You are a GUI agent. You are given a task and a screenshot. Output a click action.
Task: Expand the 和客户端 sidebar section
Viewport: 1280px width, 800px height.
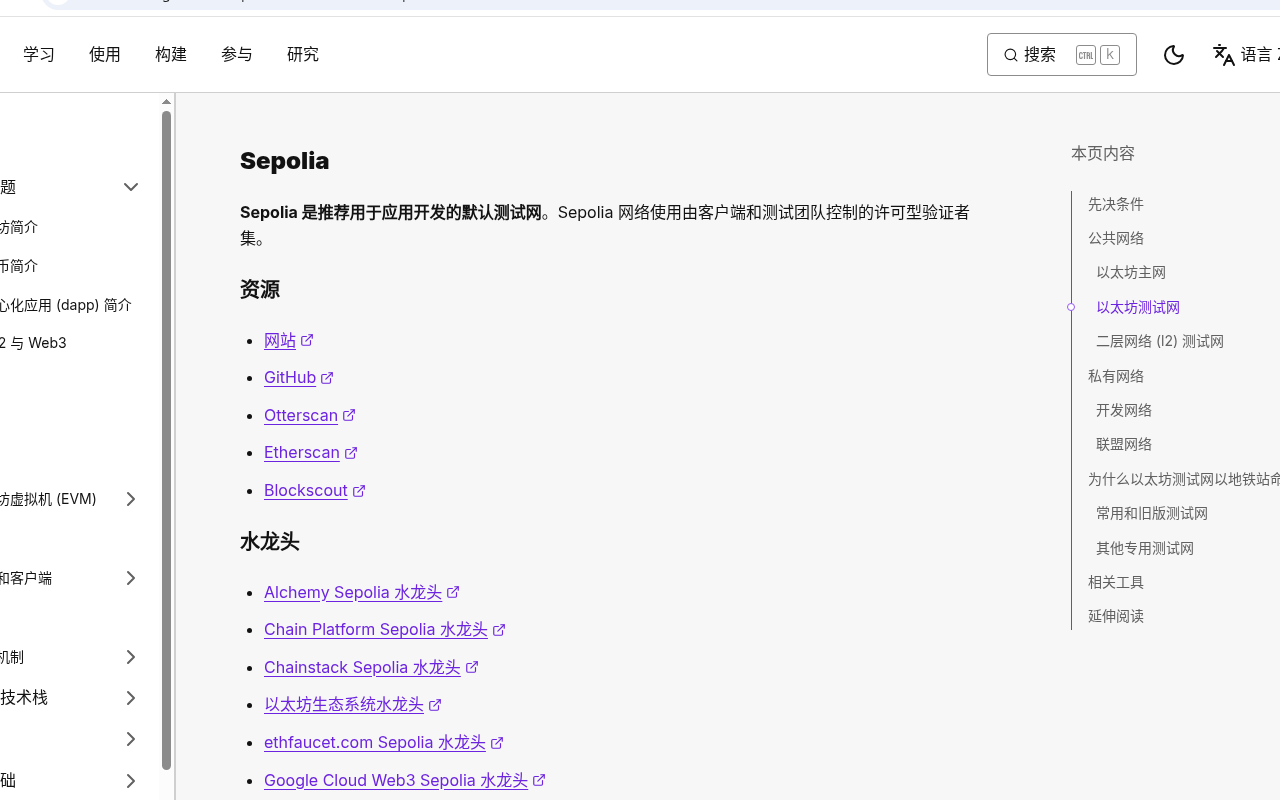(x=130, y=578)
